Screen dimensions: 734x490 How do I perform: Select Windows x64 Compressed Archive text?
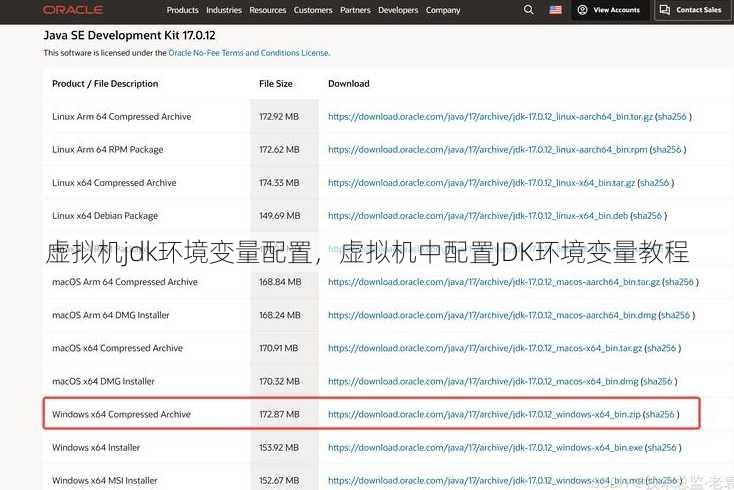coord(122,414)
